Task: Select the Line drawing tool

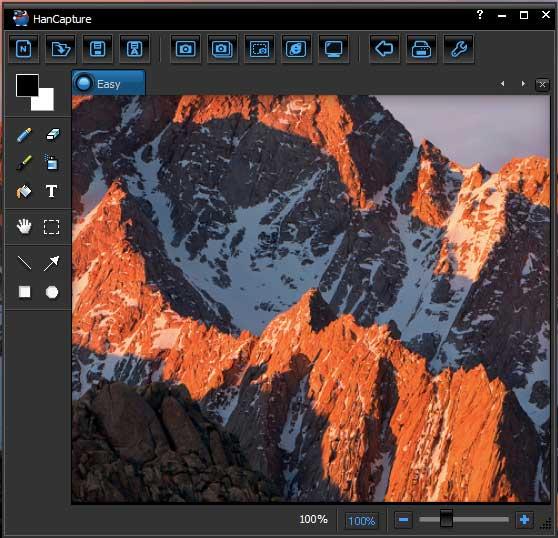Action: (x=25, y=263)
